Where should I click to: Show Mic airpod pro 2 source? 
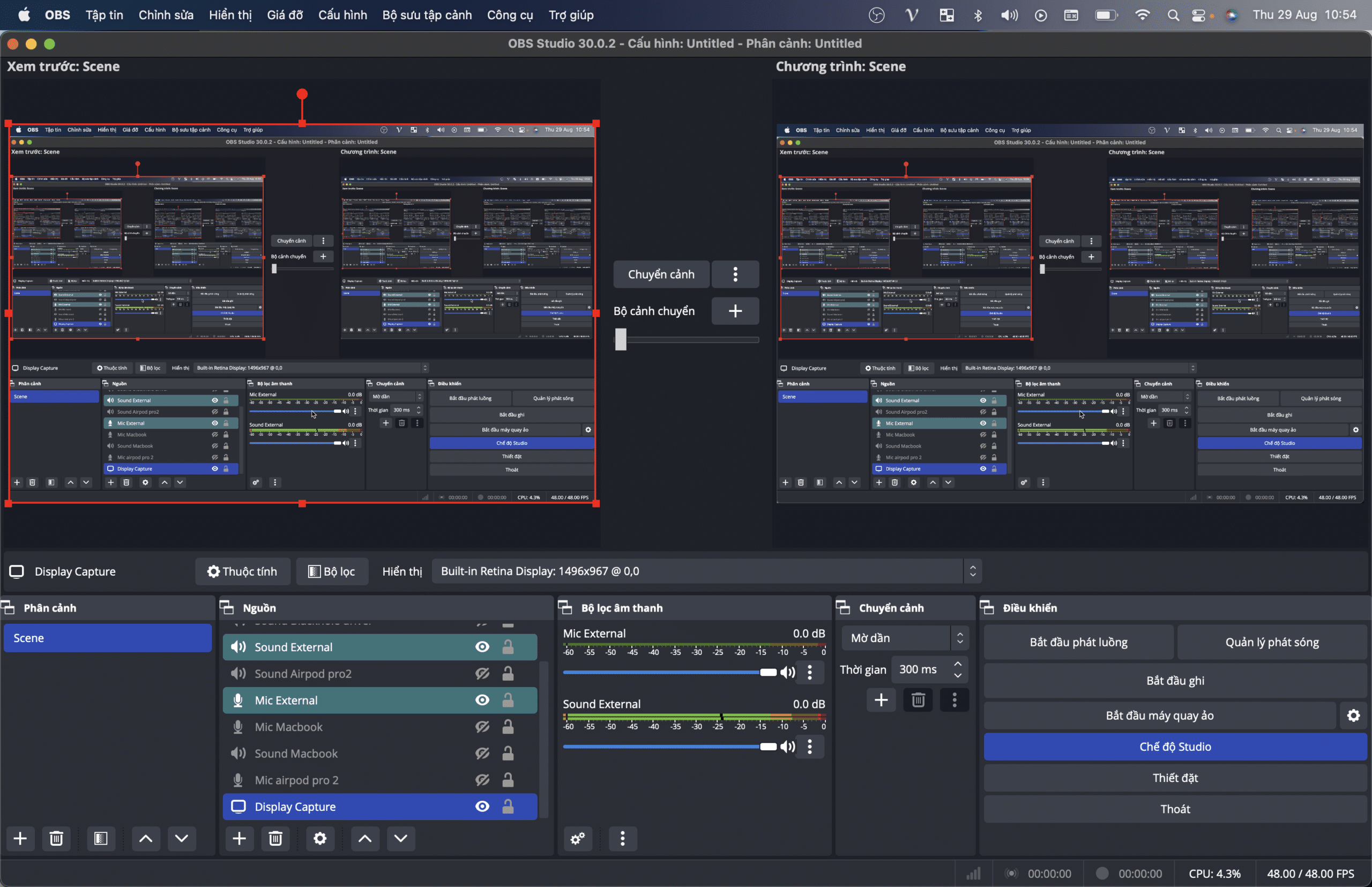point(482,780)
